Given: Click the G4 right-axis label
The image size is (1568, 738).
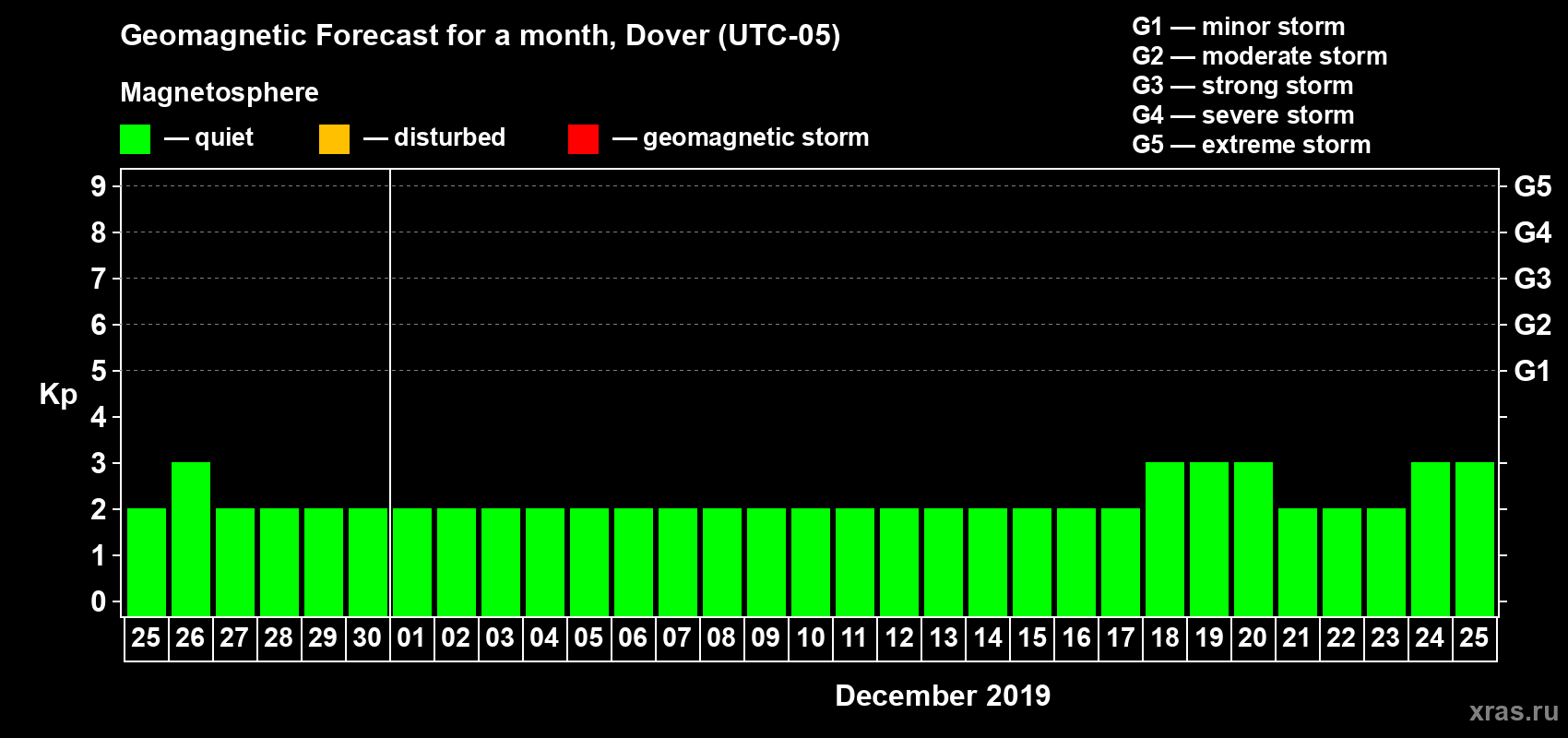Looking at the screenshot, I should (1533, 232).
